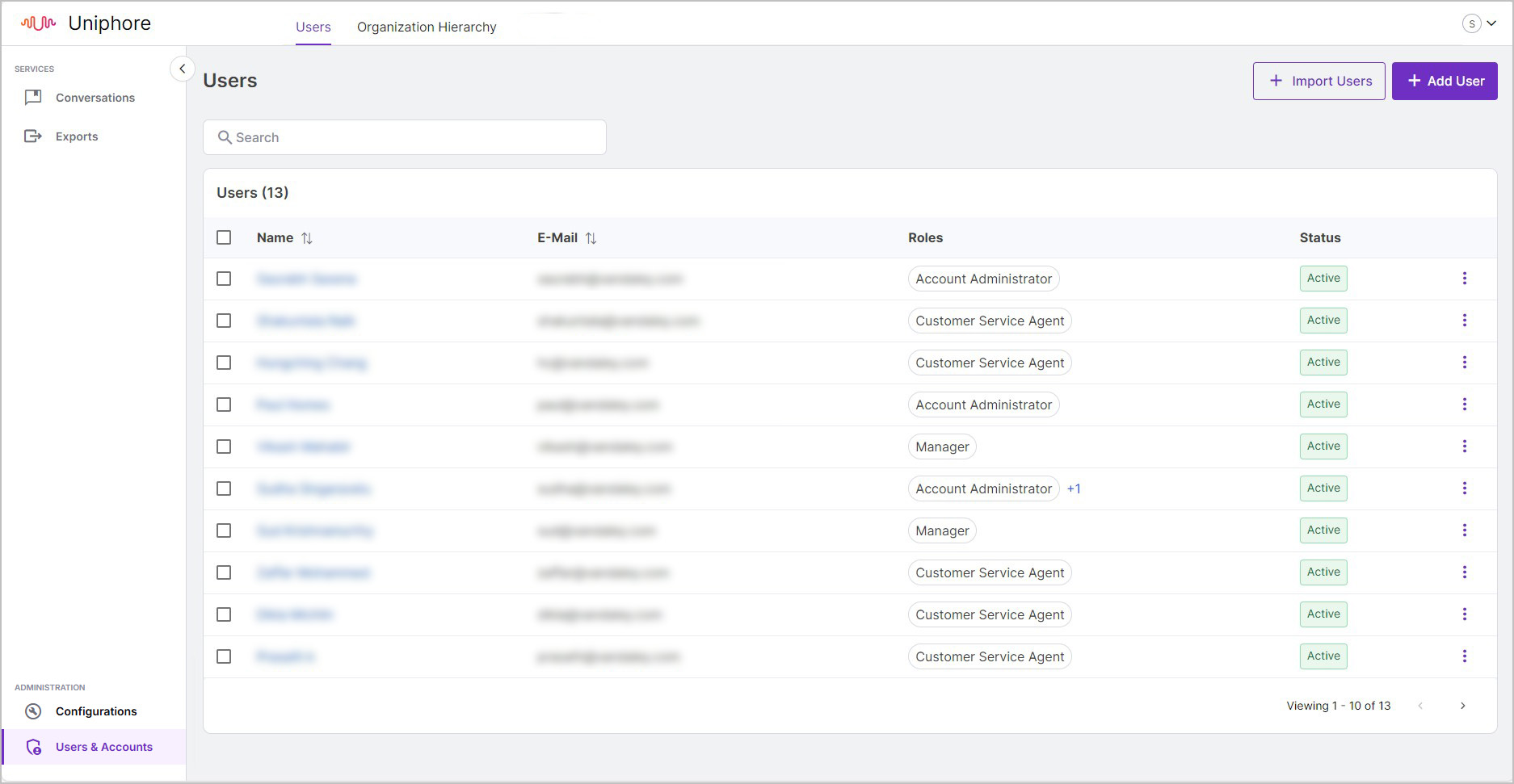
Task: Click the Import Users button
Action: click(x=1318, y=81)
